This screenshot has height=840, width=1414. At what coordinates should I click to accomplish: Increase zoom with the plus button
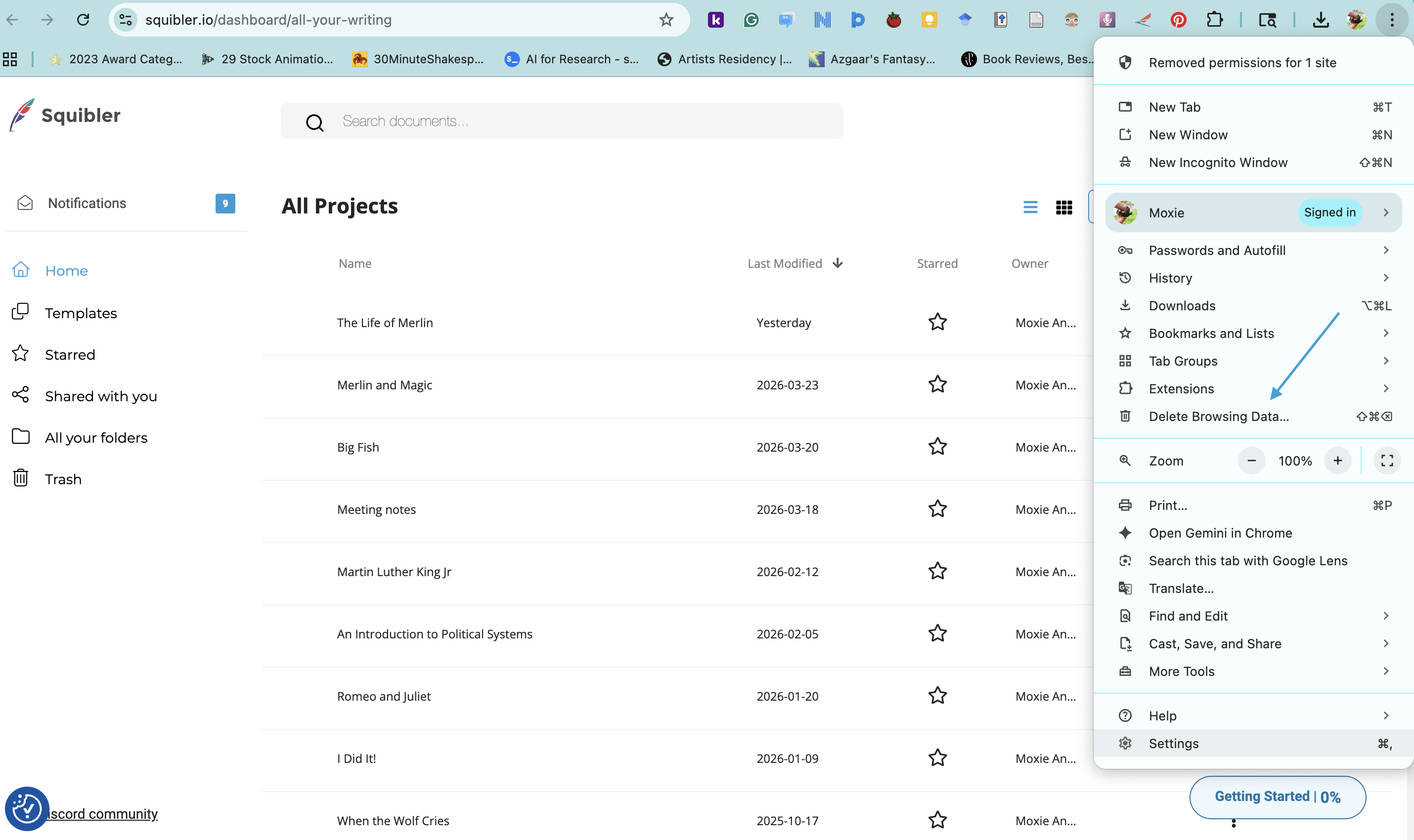coord(1337,461)
